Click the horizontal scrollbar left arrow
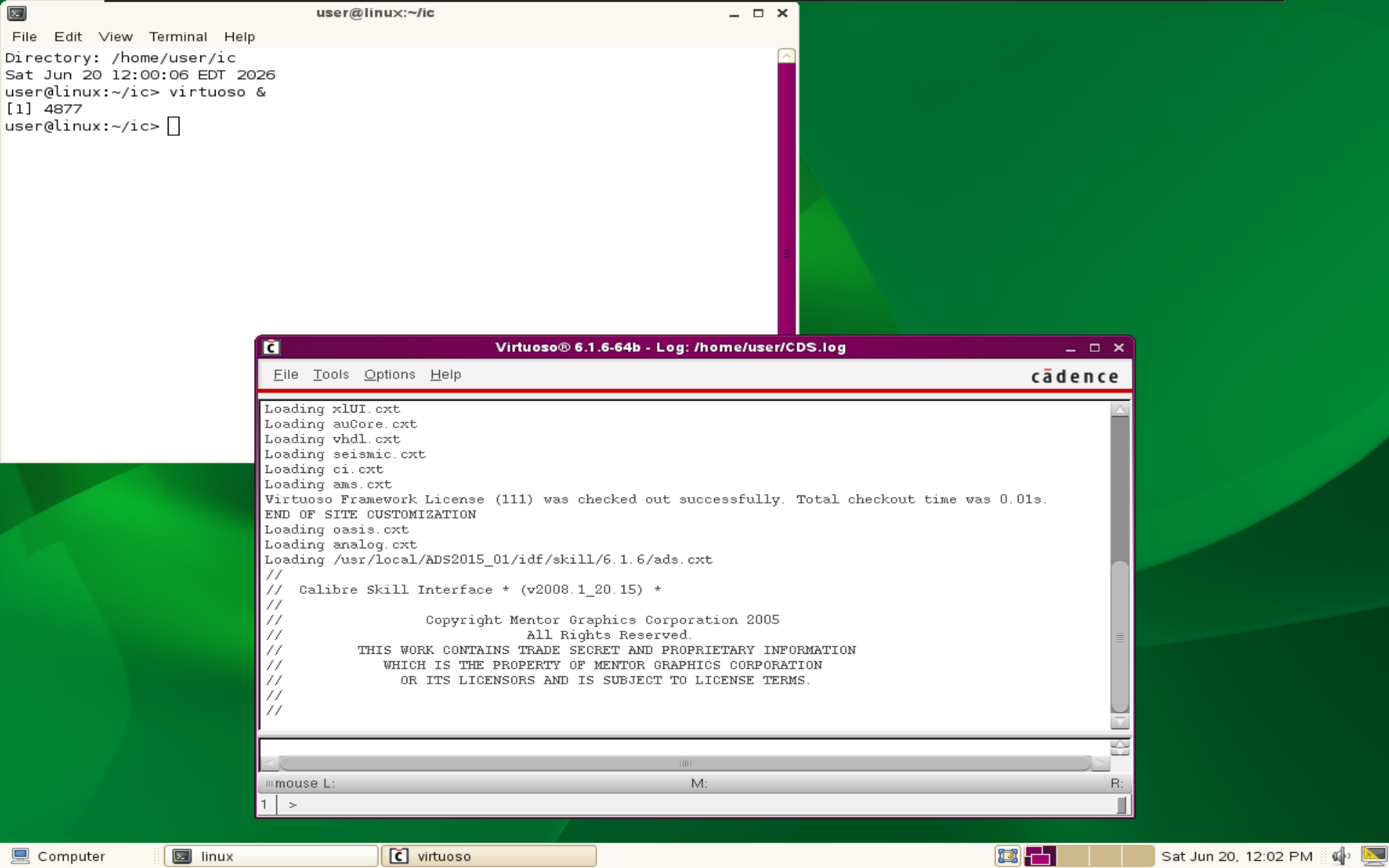The height and width of the screenshot is (868, 1389). tap(270, 763)
